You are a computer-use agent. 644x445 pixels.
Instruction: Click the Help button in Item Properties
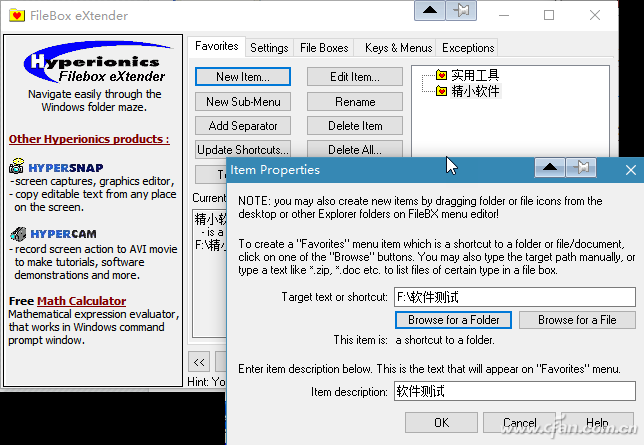click(597, 422)
